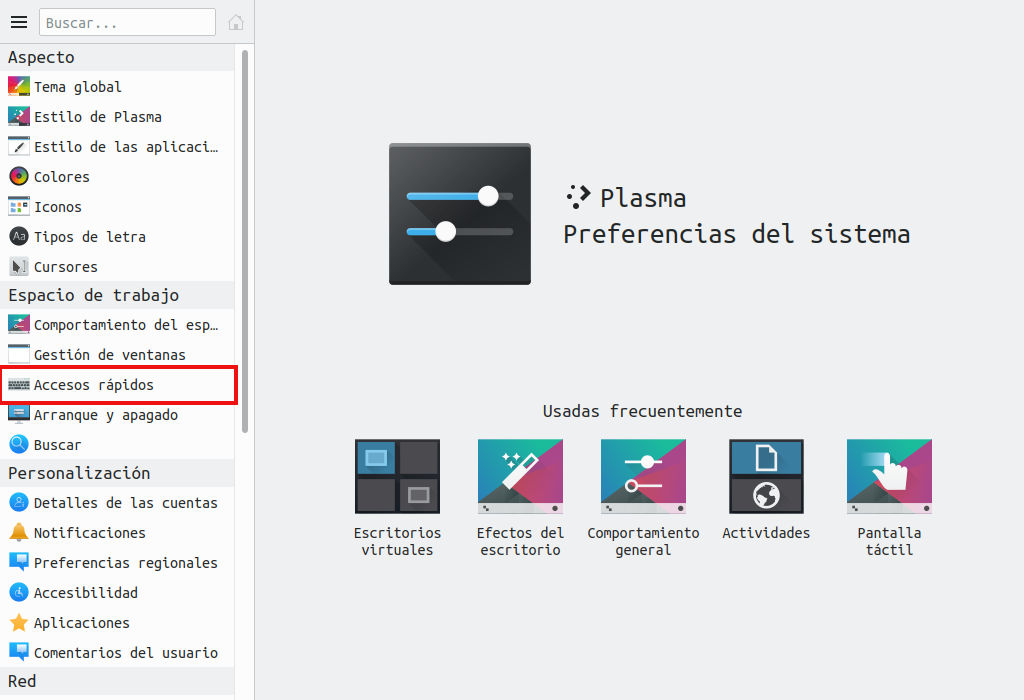Viewport: 1024px width, 700px height.
Task: Click the Buscar search field
Action: point(127,22)
